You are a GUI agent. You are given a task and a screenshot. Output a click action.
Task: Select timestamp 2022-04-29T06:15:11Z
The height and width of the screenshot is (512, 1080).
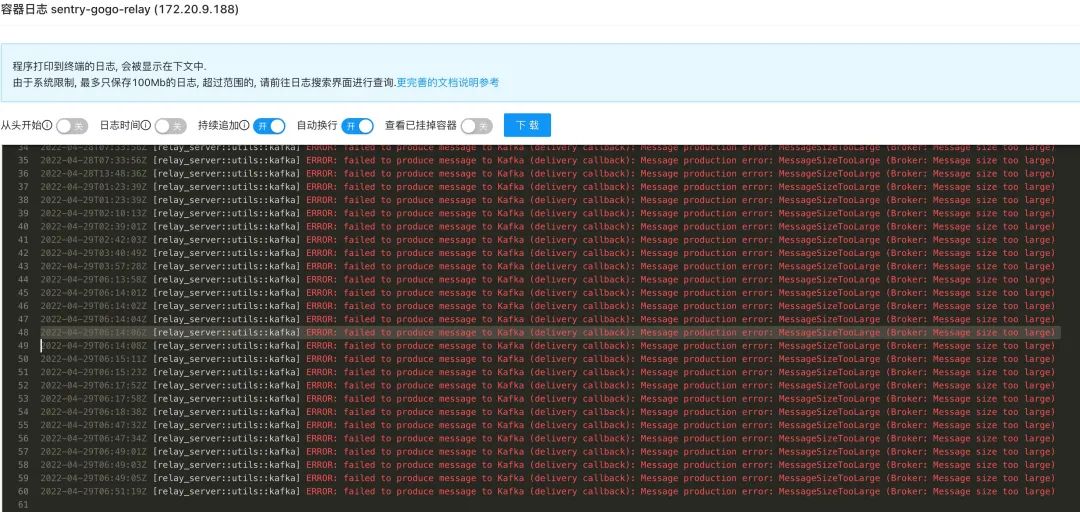93,358
